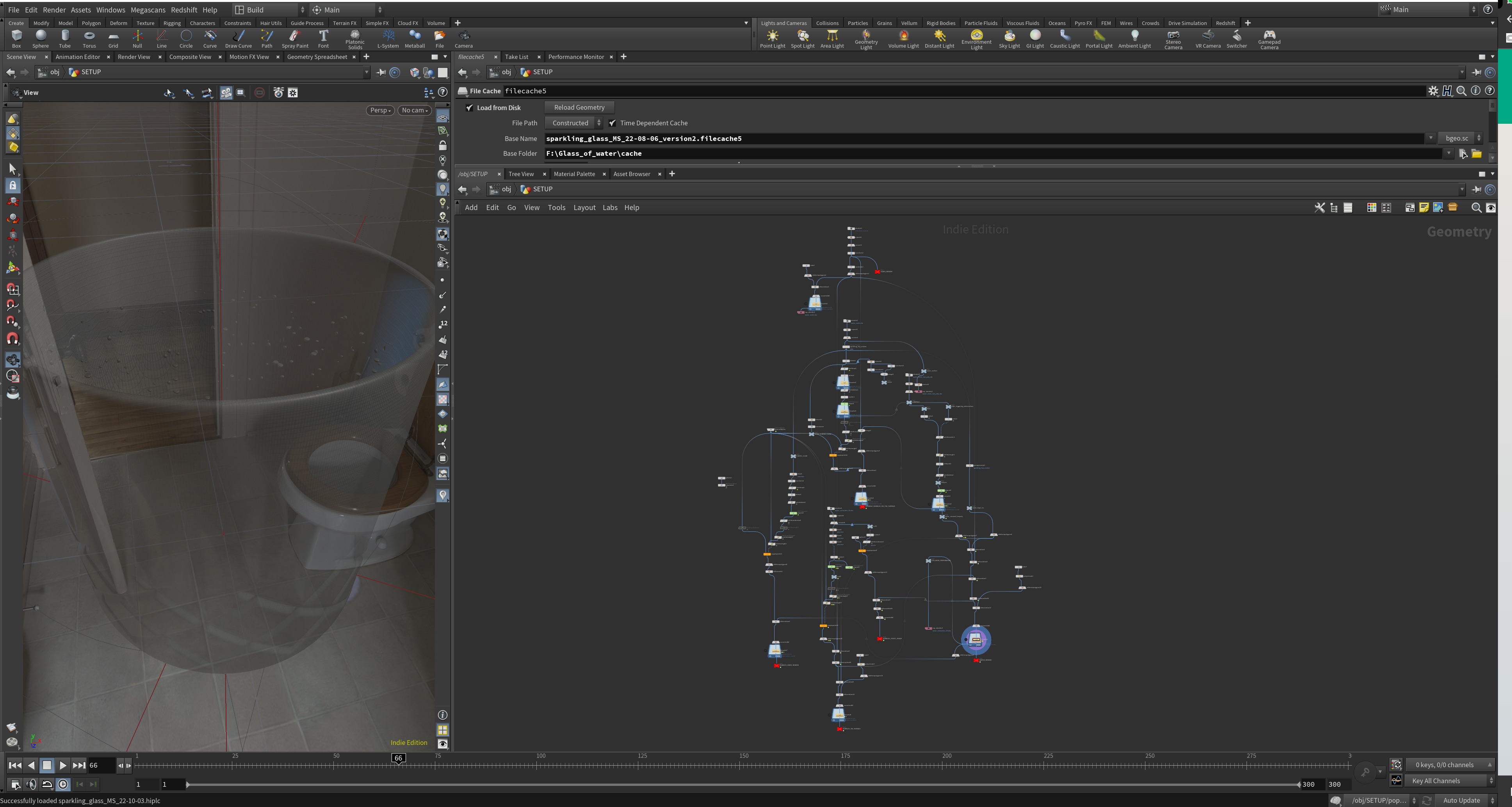This screenshot has height=807, width=1512.
Task: Click the Load from Disk button
Action: click(x=498, y=107)
